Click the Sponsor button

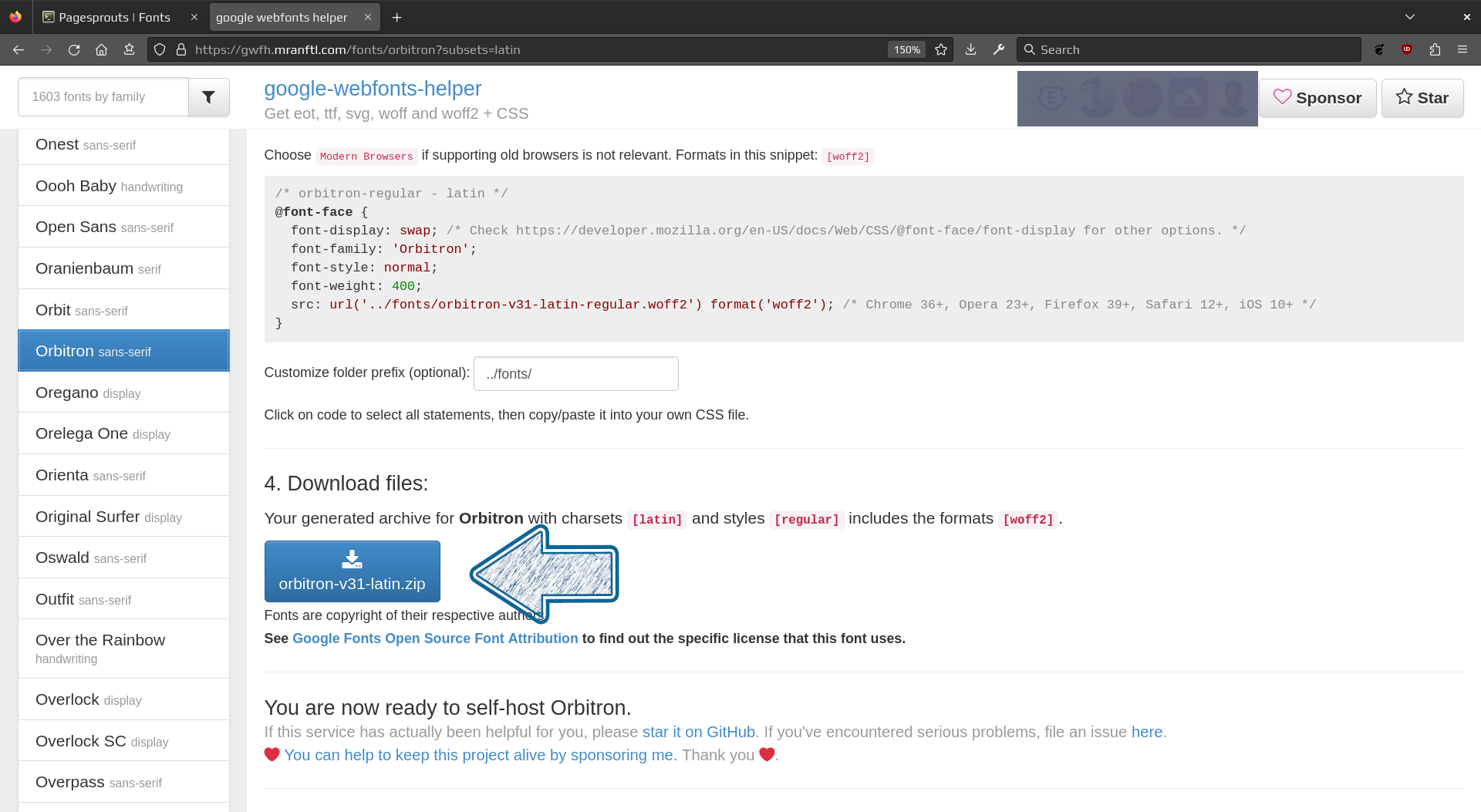(1317, 98)
